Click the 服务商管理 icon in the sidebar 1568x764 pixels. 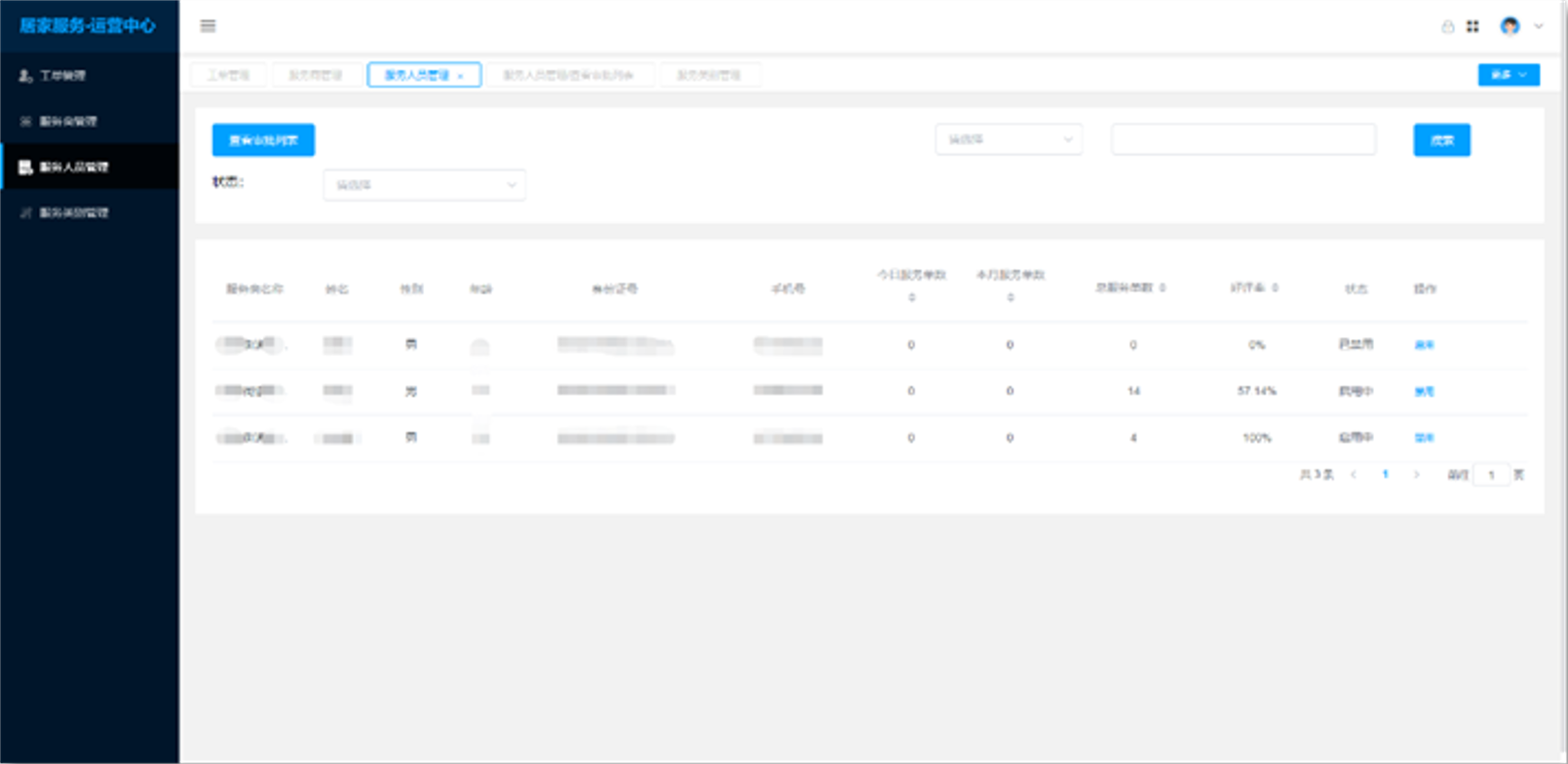pos(25,121)
